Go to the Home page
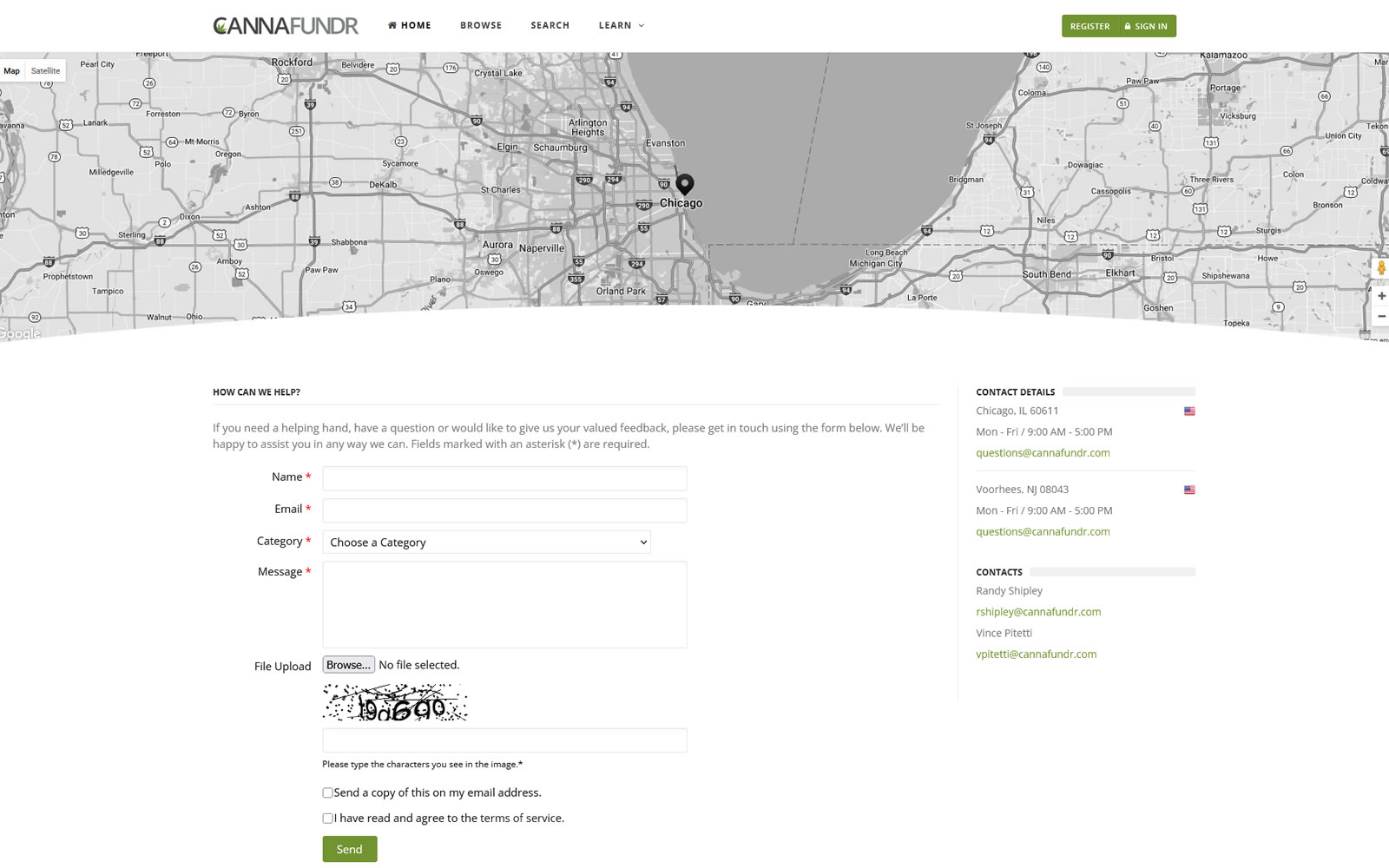The width and height of the screenshot is (1389, 868). point(409,25)
